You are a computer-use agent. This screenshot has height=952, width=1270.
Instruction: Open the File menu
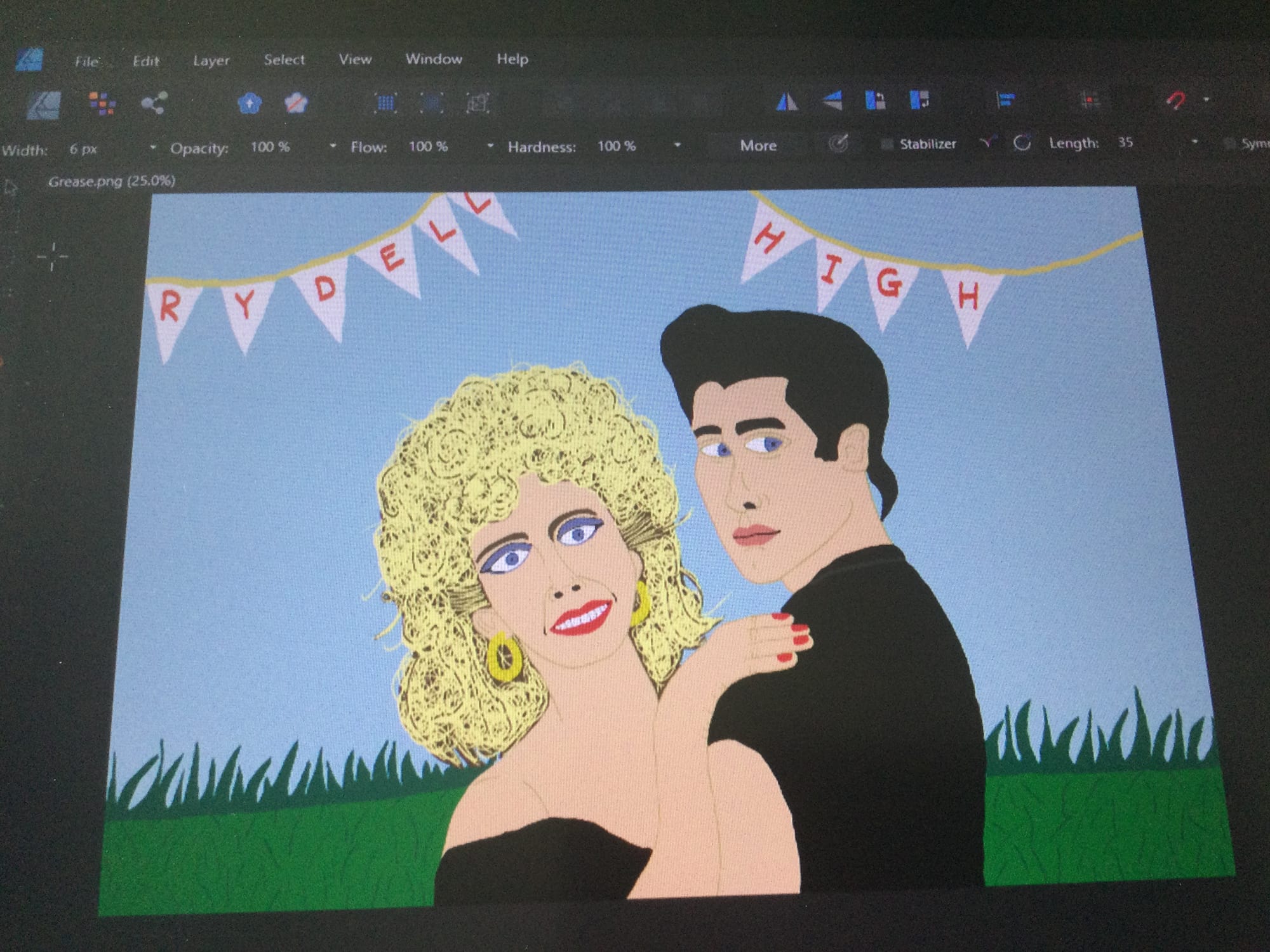pyautogui.click(x=87, y=62)
